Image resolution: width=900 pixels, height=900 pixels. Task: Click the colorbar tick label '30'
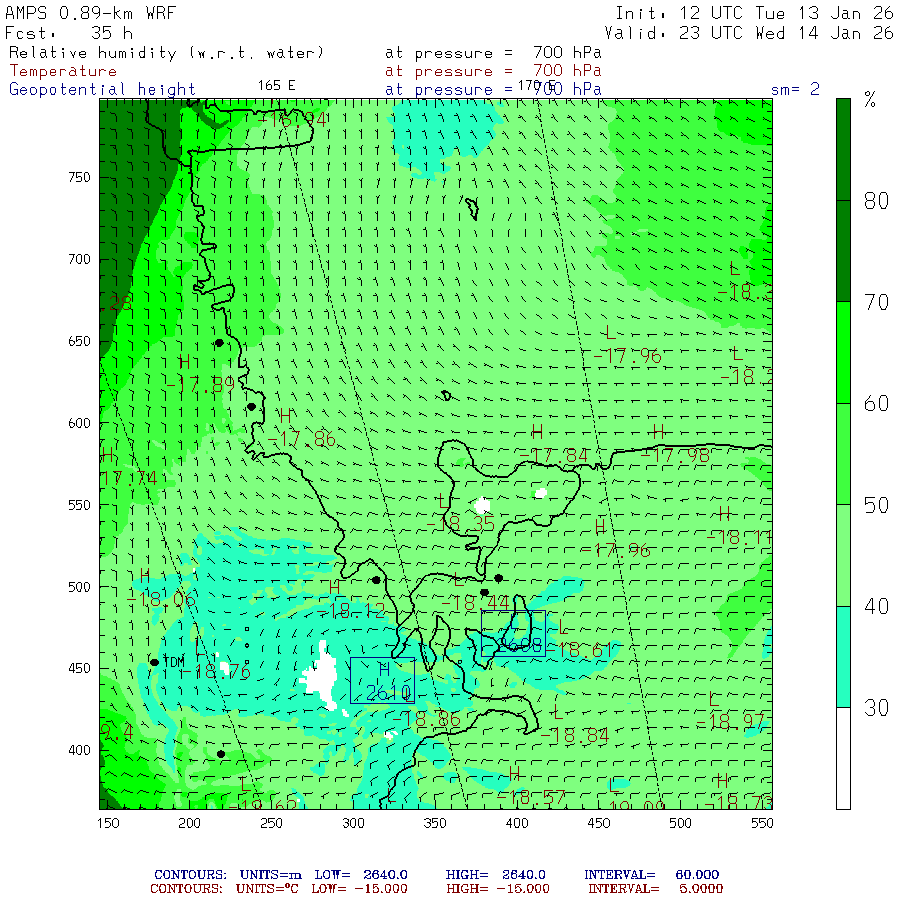tap(876, 708)
